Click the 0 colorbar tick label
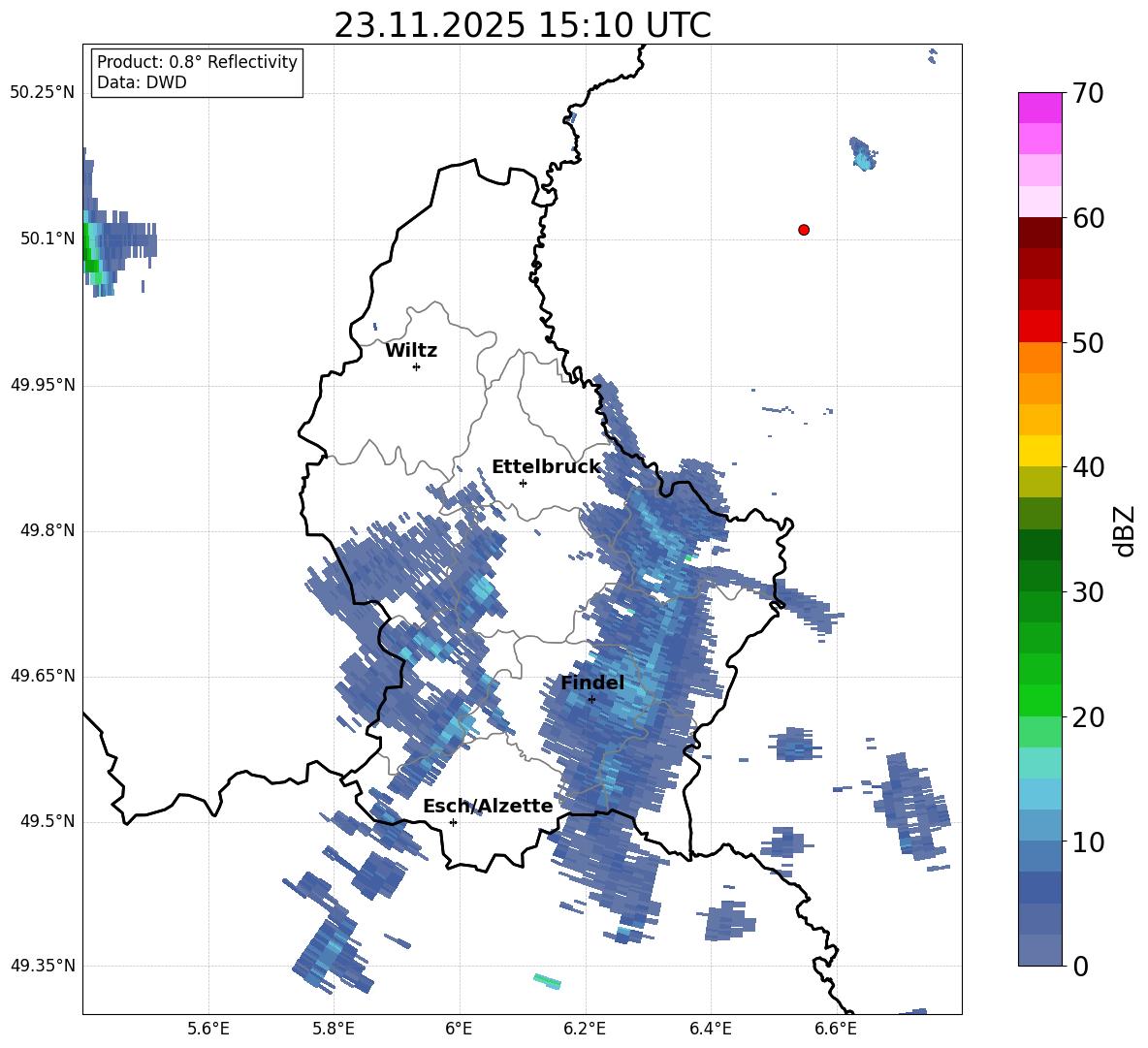Screen dimensions: 1148x1048 1081,967
